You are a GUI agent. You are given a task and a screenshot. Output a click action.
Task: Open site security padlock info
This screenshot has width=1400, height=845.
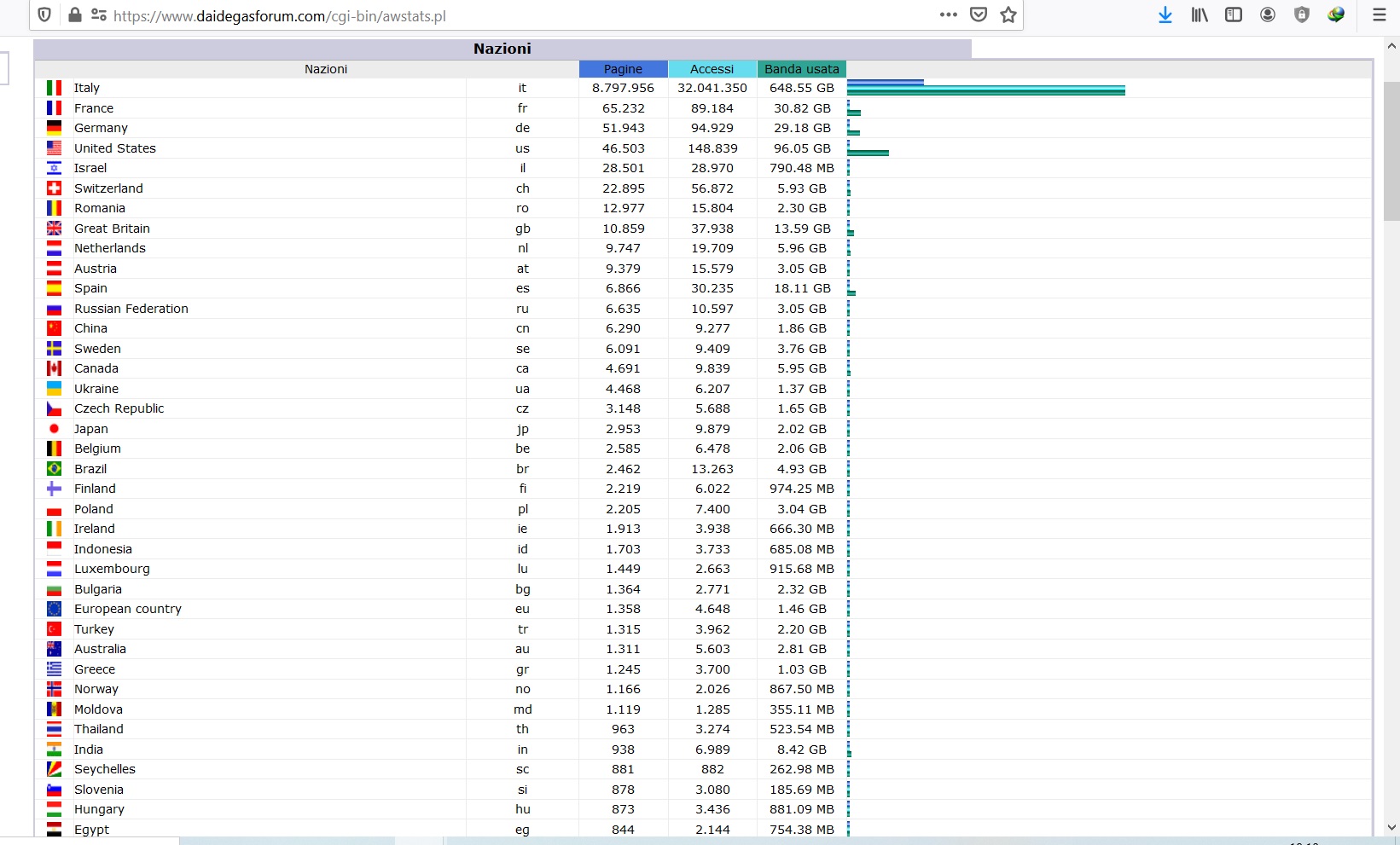[x=75, y=15]
